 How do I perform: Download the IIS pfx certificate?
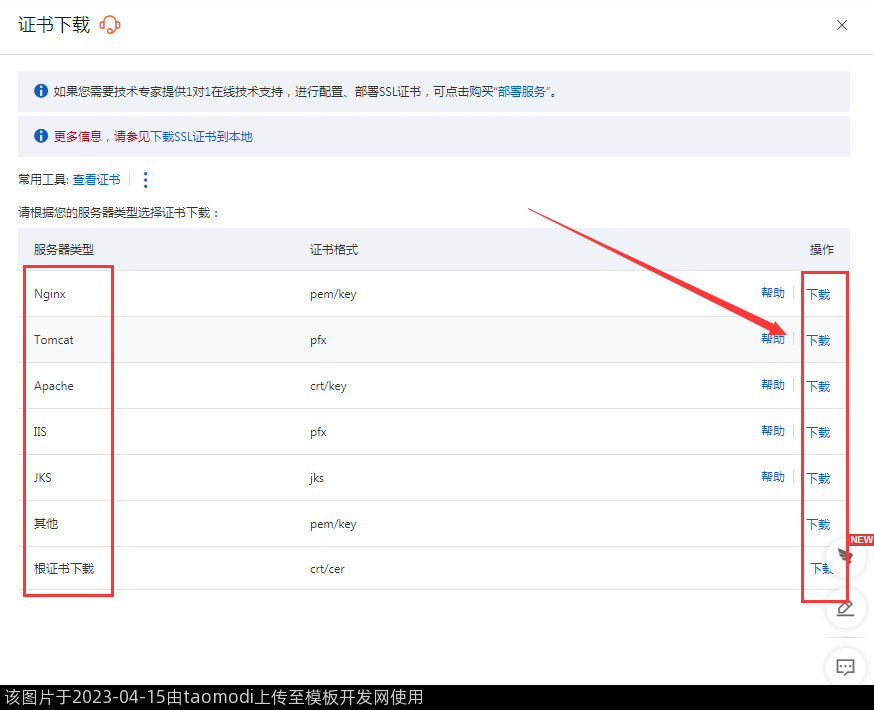point(818,433)
